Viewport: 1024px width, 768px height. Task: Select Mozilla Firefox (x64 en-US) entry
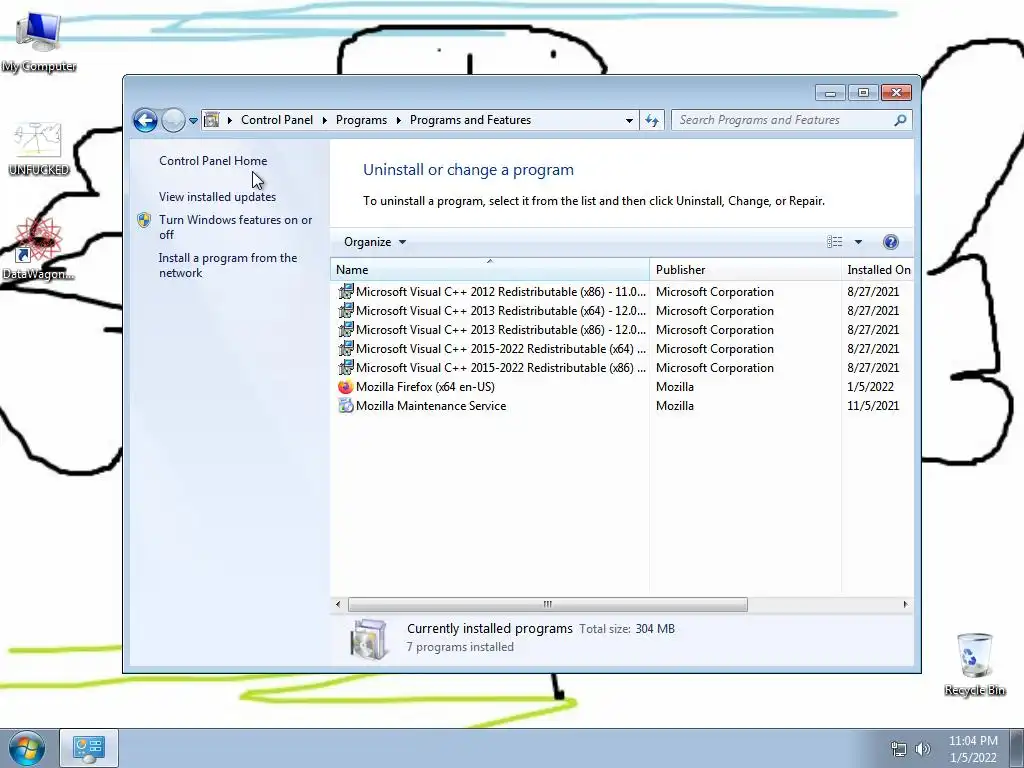[622, 387]
